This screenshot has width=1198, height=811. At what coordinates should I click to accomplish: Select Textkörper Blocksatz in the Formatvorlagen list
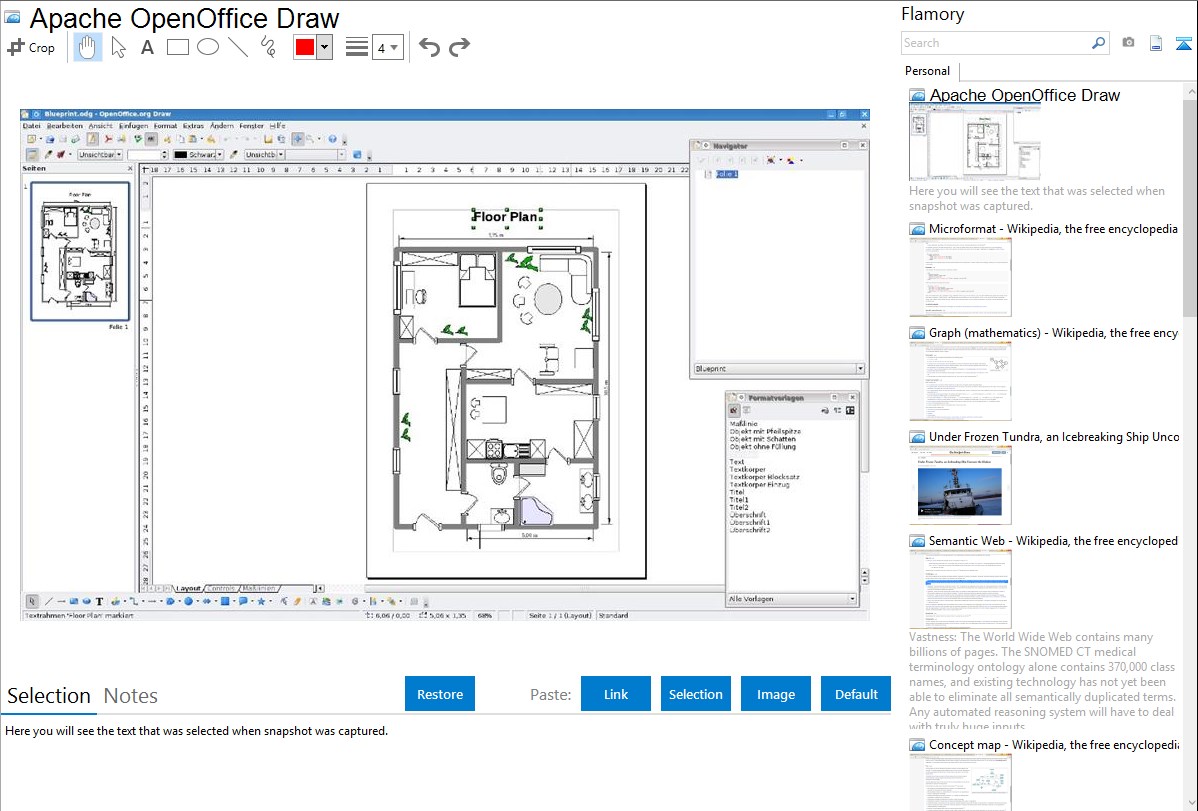click(x=765, y=477)
